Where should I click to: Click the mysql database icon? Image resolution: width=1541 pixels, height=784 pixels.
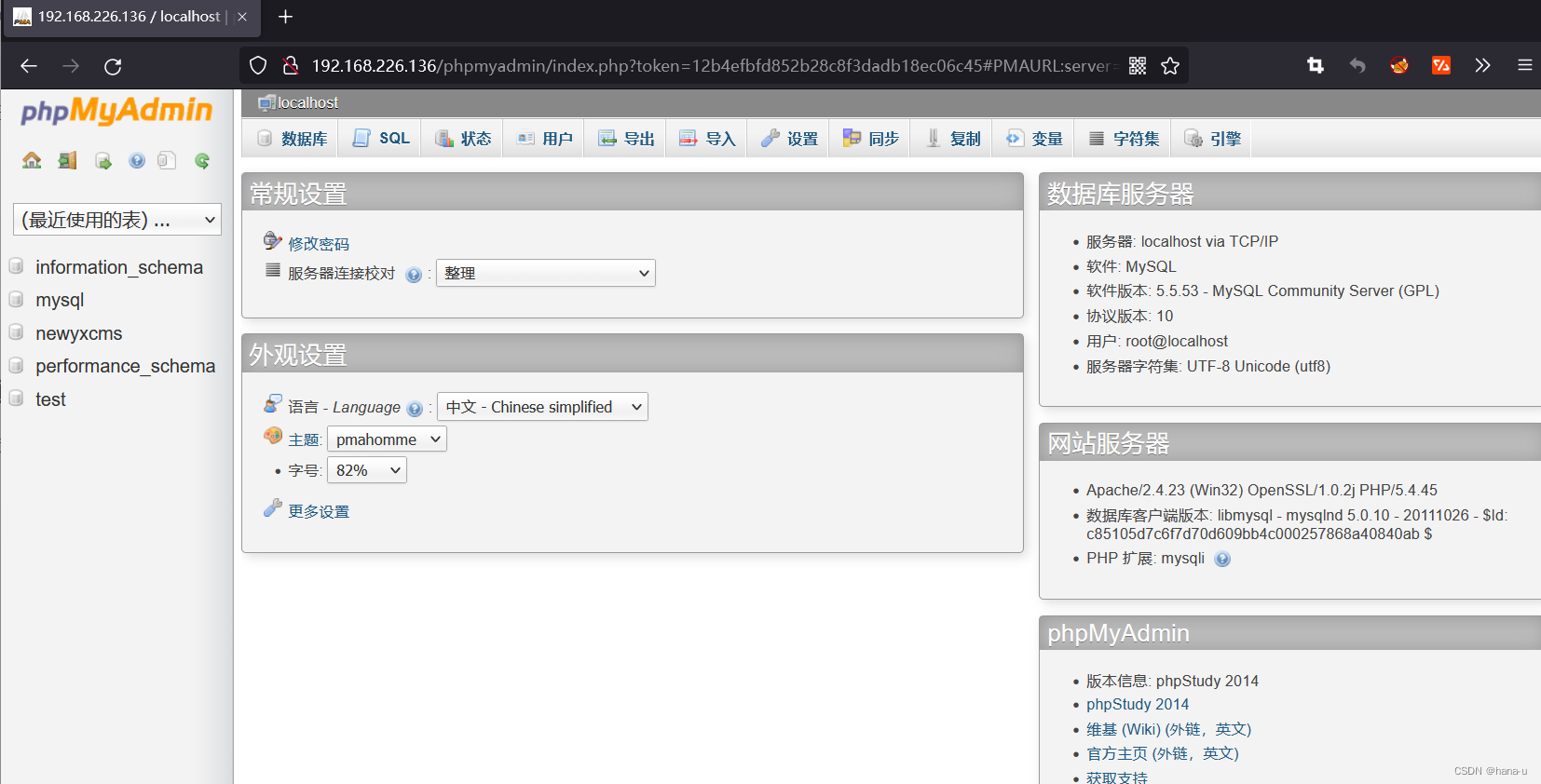(16, 299)
